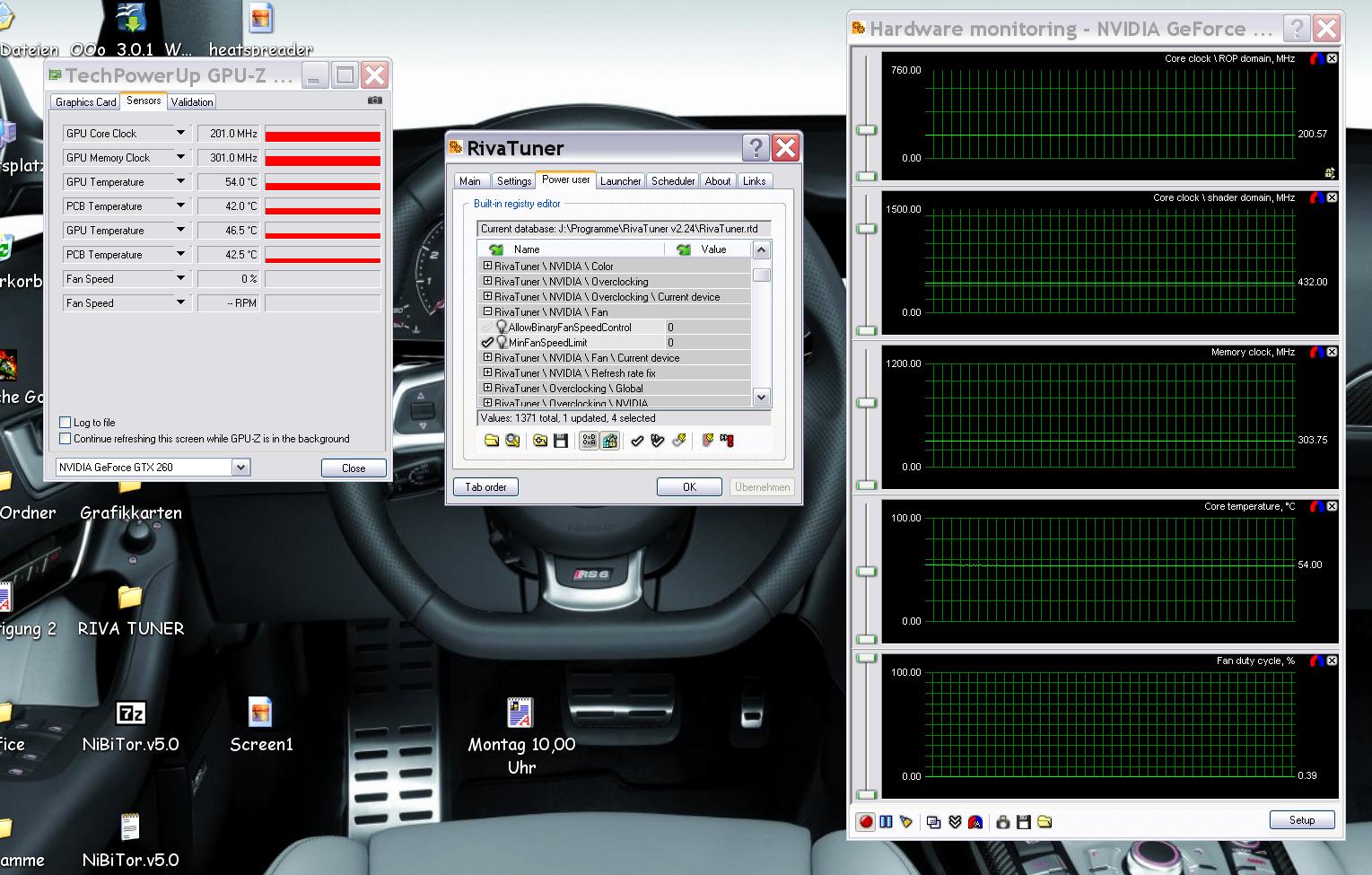Click the magnifier search icon in RivaTuner toolbar

[x=512, y=441]
